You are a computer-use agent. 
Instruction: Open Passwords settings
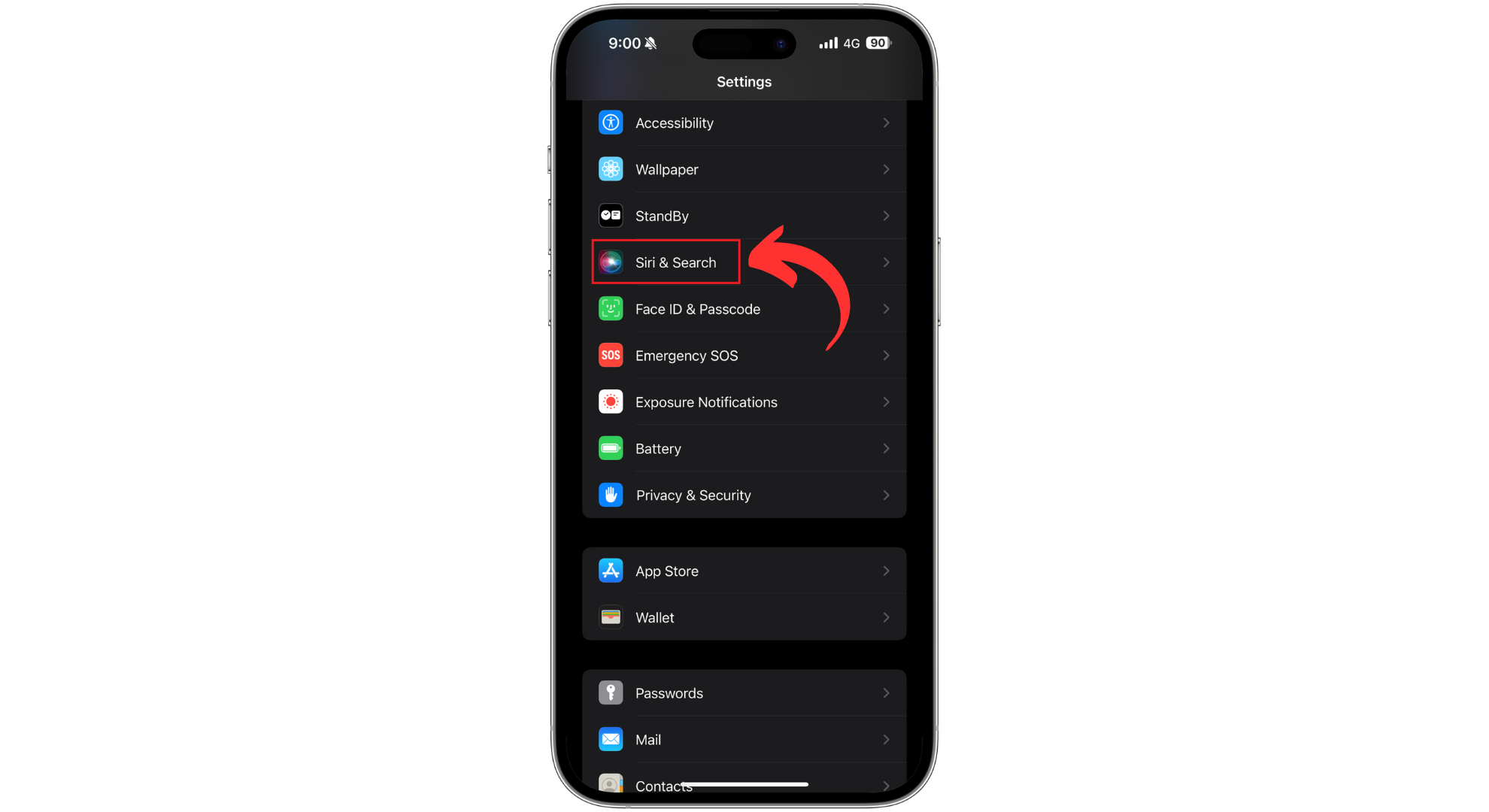click(x=744, y=692)
